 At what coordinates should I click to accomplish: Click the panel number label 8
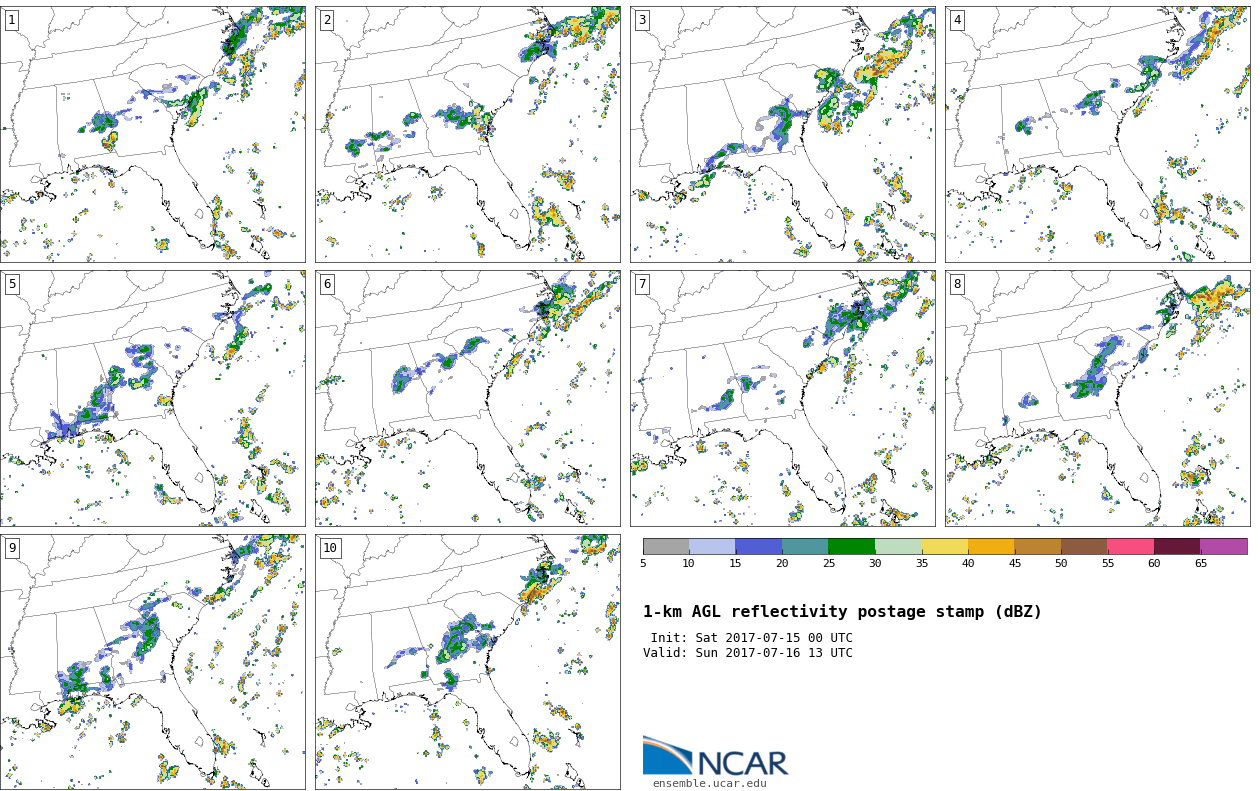click(x=957, y=284)
